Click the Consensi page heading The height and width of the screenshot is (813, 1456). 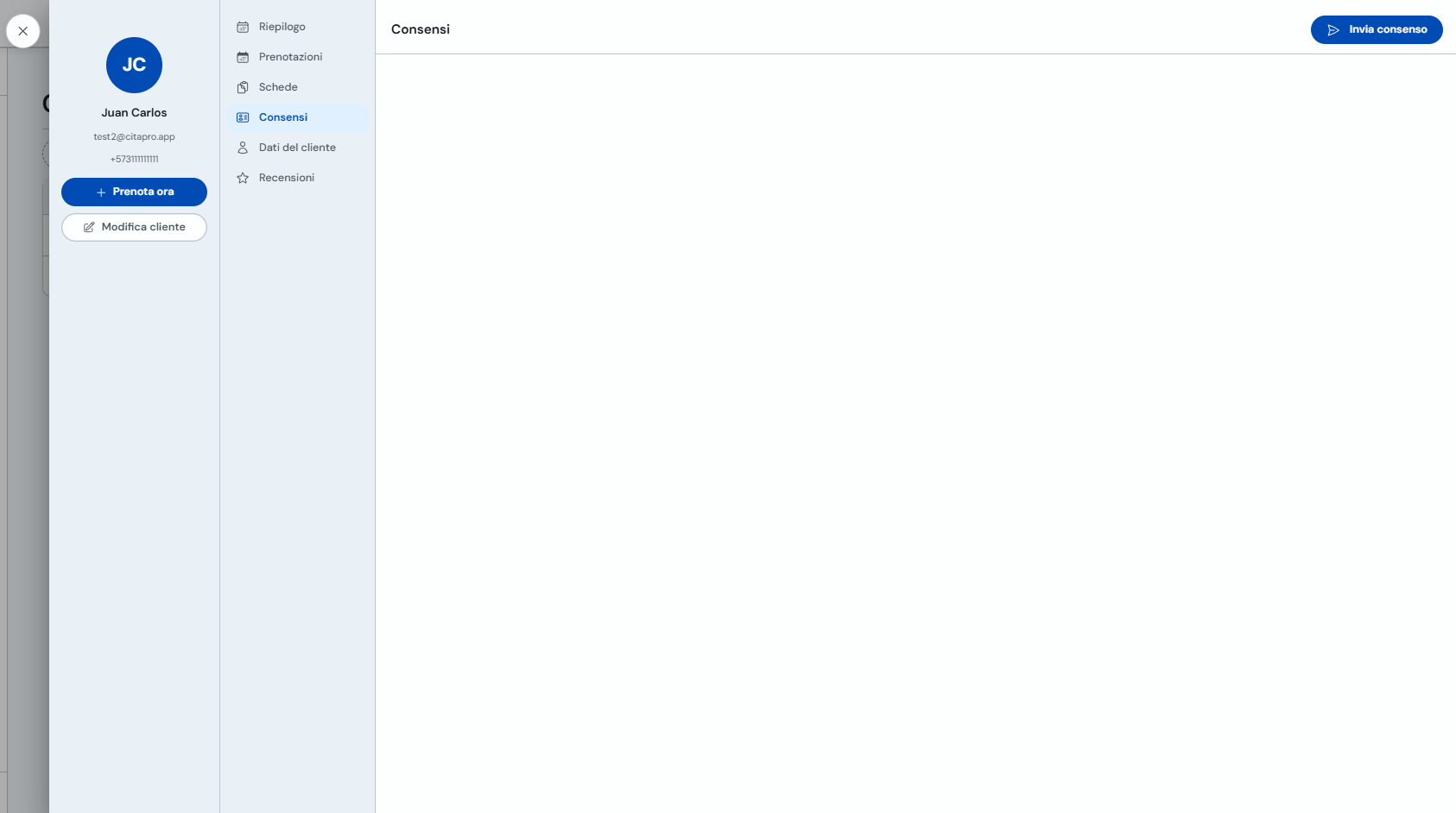pos(421,29)
